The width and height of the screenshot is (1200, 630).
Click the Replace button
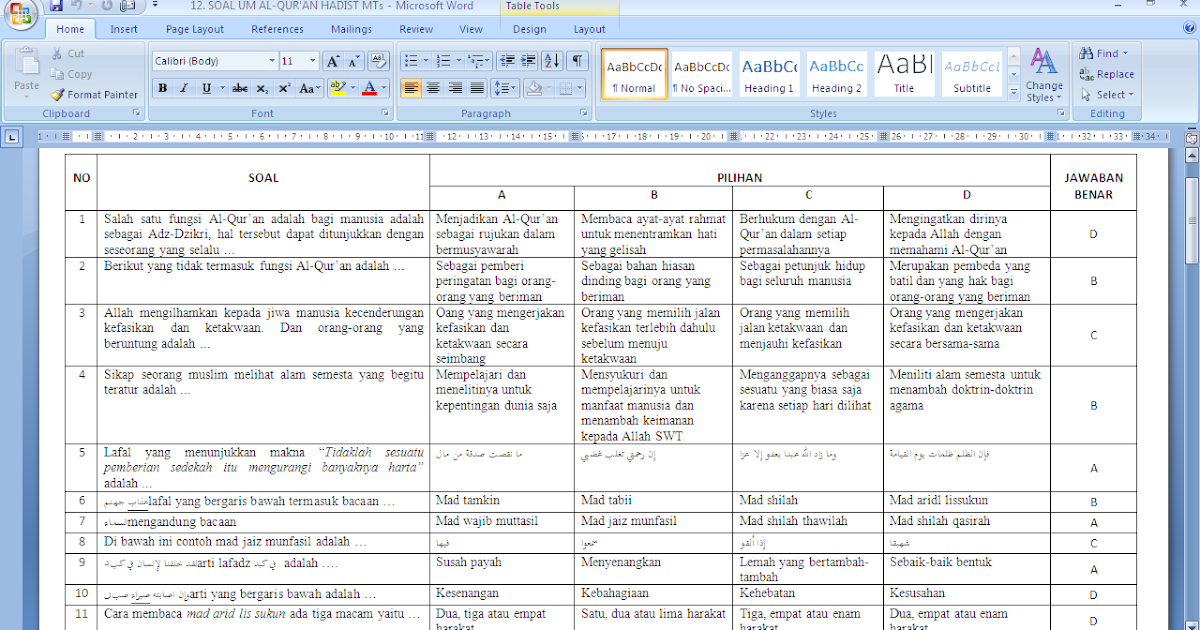click(x=1107, y=74)
